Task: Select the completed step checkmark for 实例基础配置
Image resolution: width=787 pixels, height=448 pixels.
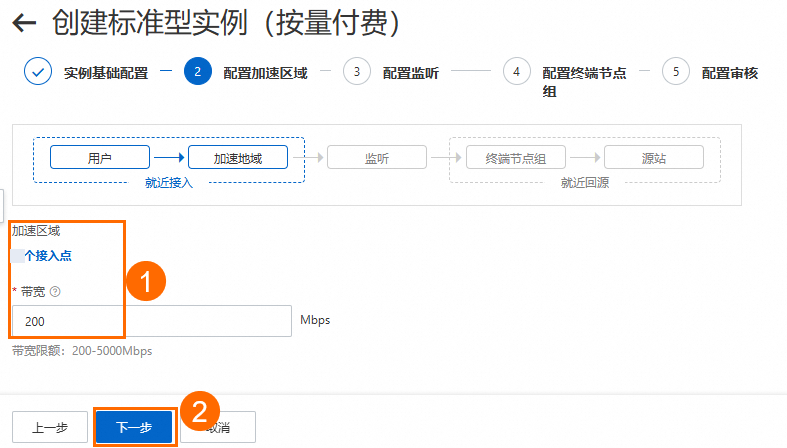Action: coord(38,71)
